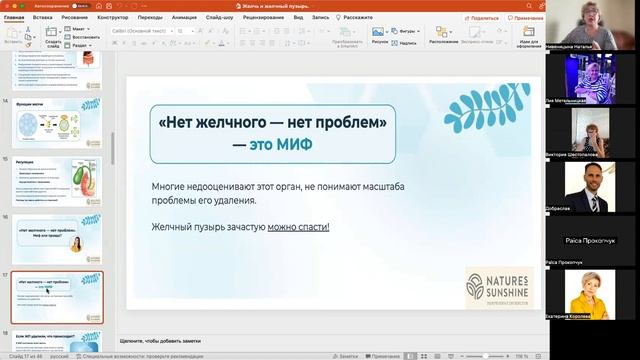Open the Конструктор ribbon tab
This screenshot has width=640, height=360.
[113, 18]
